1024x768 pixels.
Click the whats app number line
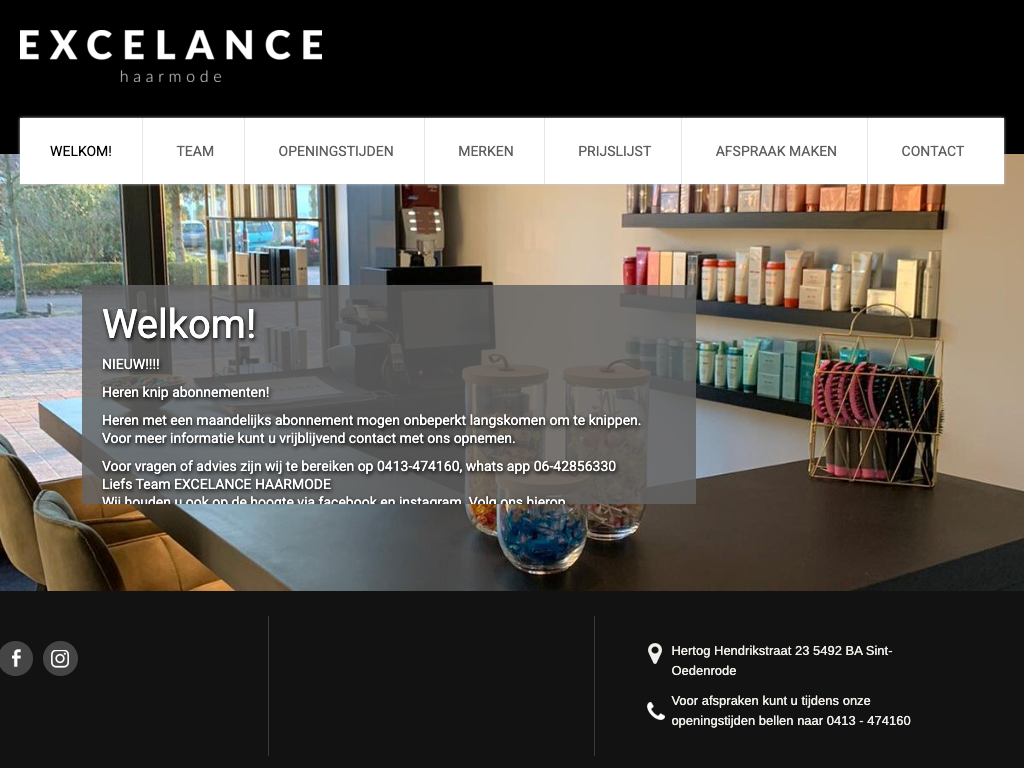(x=359, y=466)
